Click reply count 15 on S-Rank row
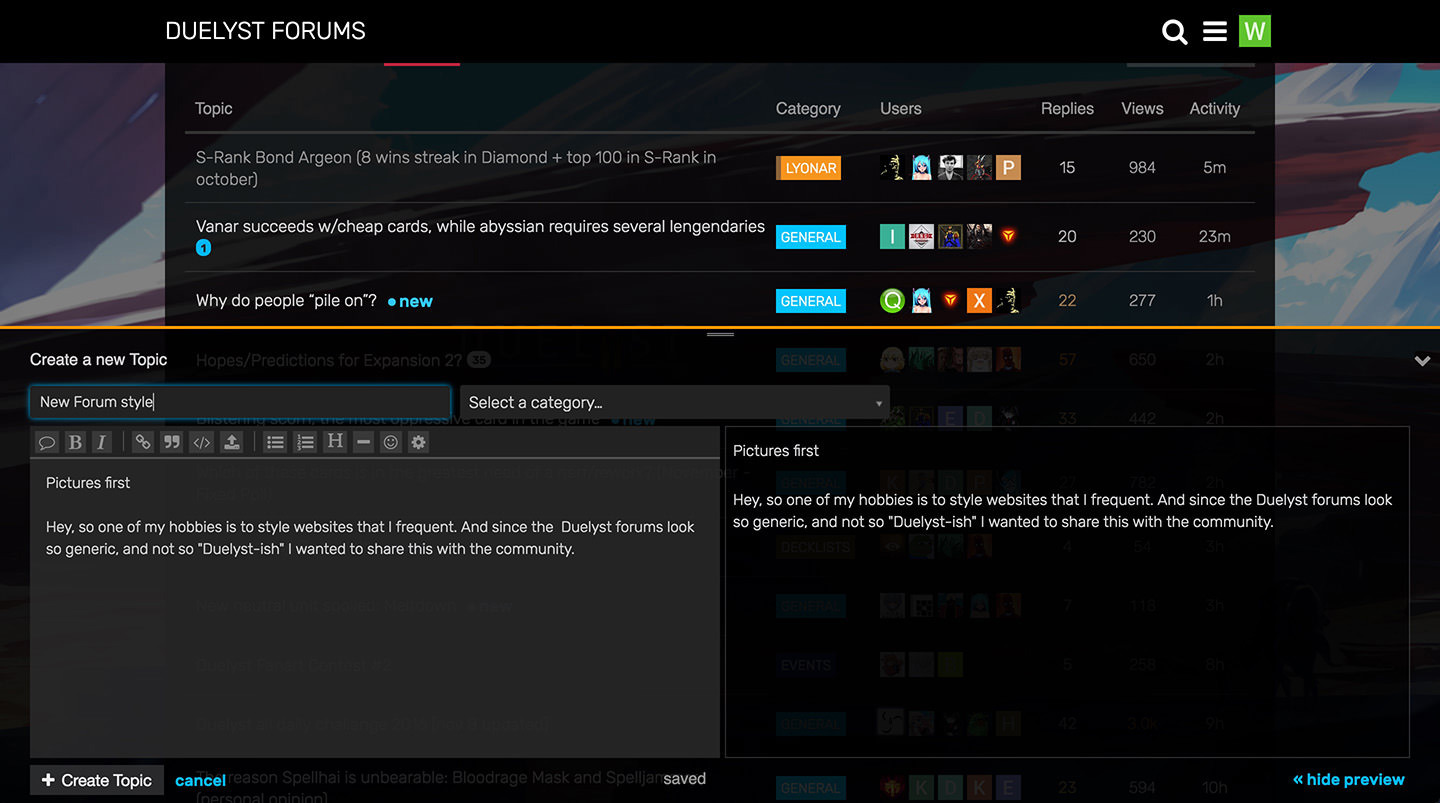Image resolution: width=1440 pixels, height=803 pixels. [1067, 168]
